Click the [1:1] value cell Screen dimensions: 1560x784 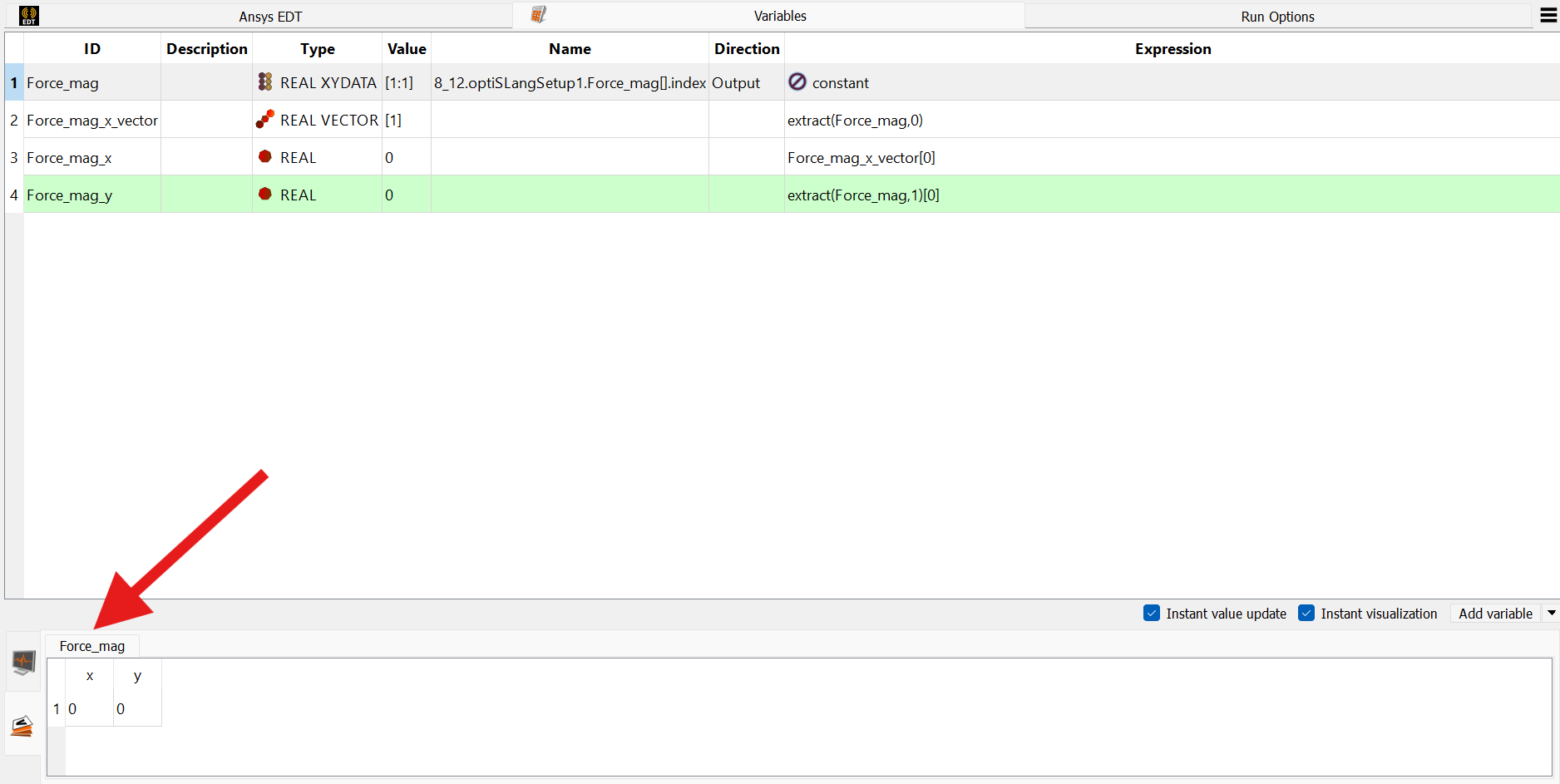pos(407,83)
